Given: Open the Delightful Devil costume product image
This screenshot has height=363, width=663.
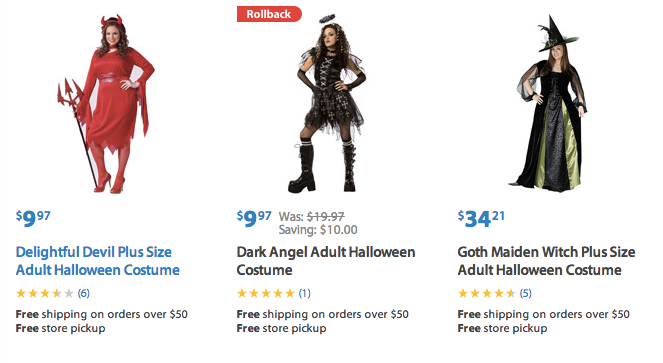Looking at the screenshot, I should [106, 104].
